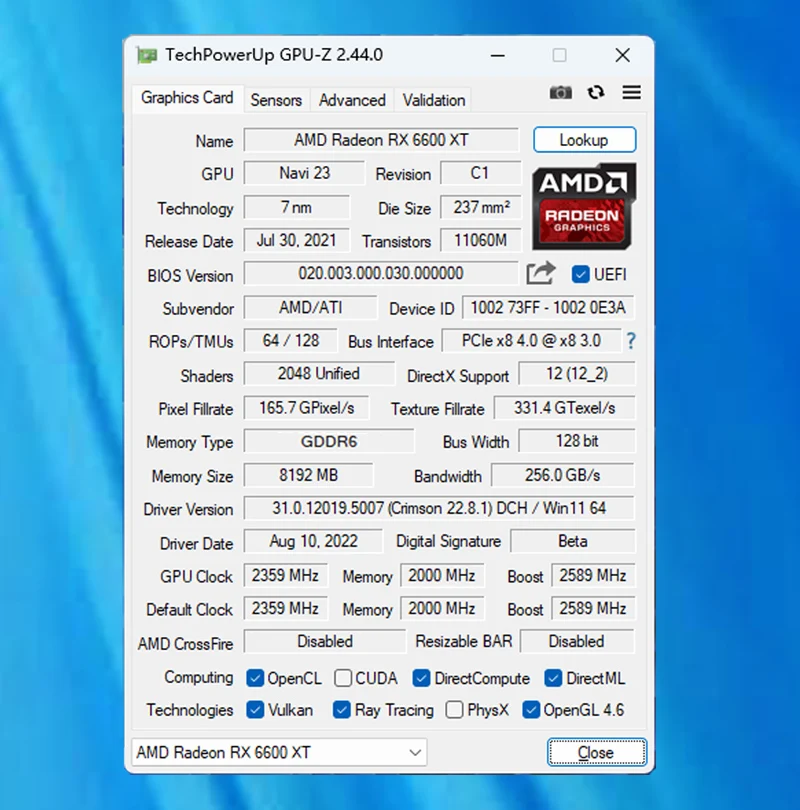800x810 pixels.
Task: Click the BIOS export share icon
Action: point(540,273)
